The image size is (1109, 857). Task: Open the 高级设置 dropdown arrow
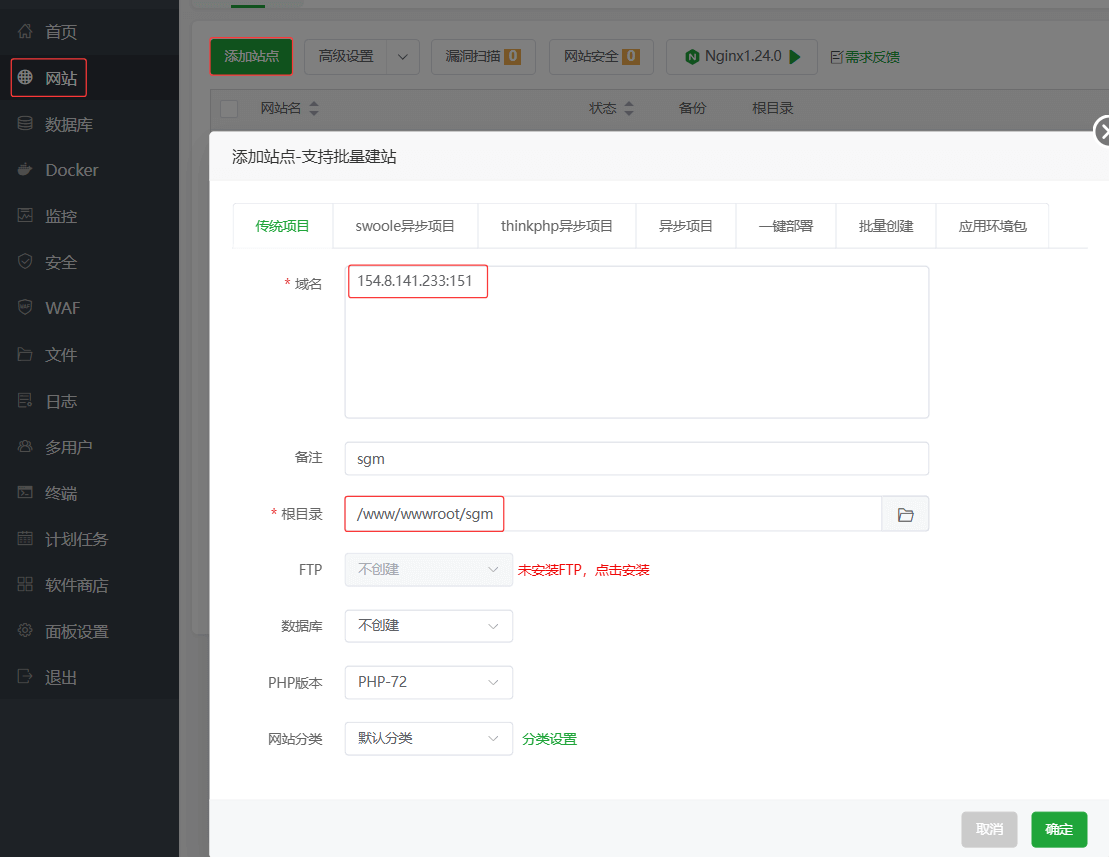coord(402,57)
